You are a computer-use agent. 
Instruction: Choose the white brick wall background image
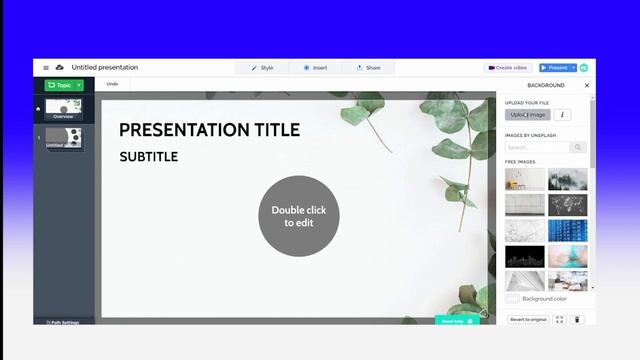click(x=525, y=205)
